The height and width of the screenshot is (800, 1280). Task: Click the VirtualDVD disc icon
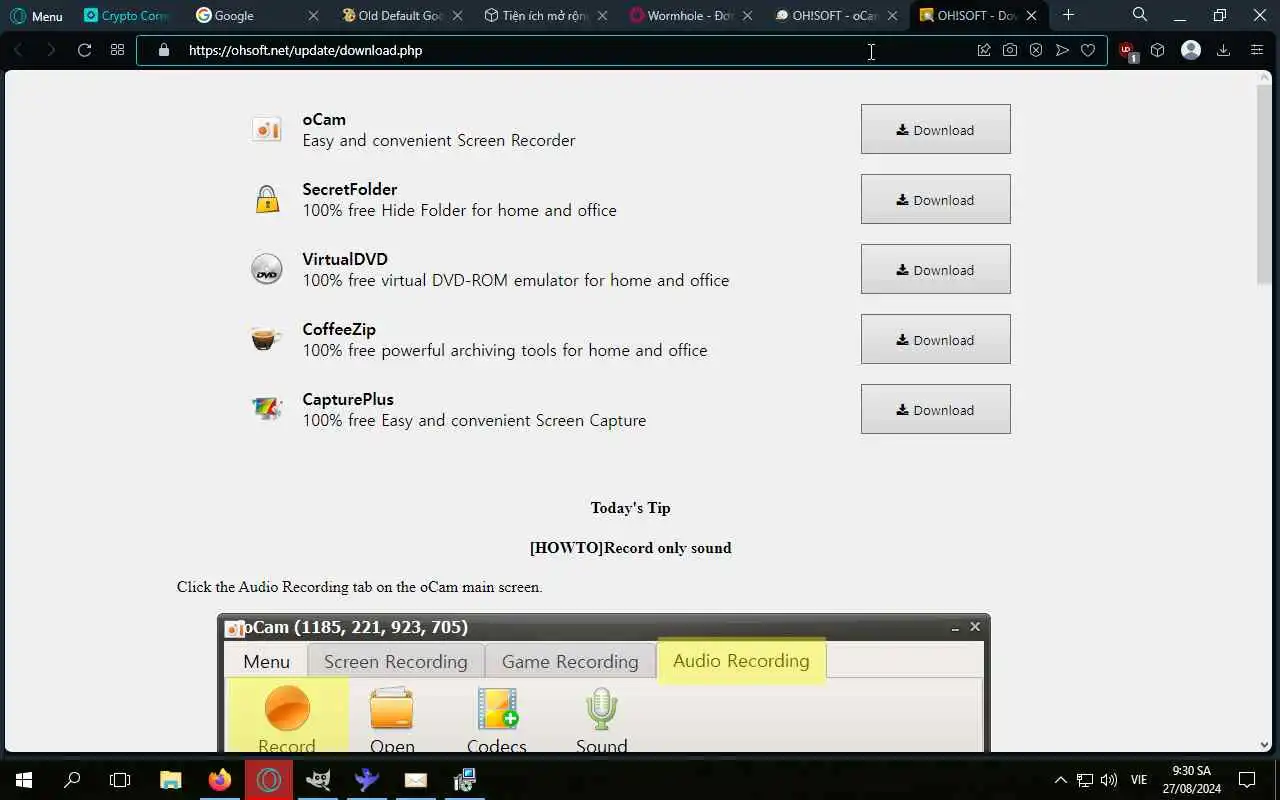pos(267,269)
